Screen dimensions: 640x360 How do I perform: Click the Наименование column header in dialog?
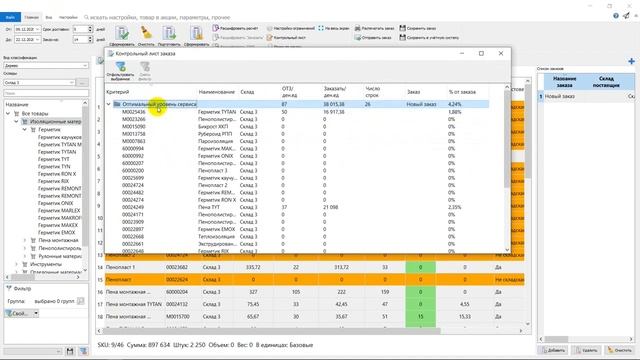216,92
